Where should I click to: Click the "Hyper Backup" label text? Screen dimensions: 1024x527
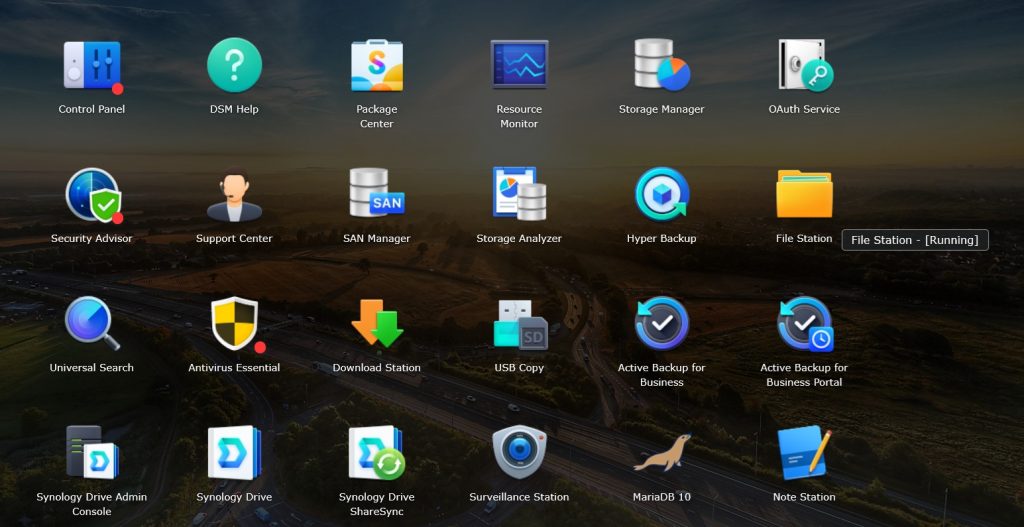662,238
